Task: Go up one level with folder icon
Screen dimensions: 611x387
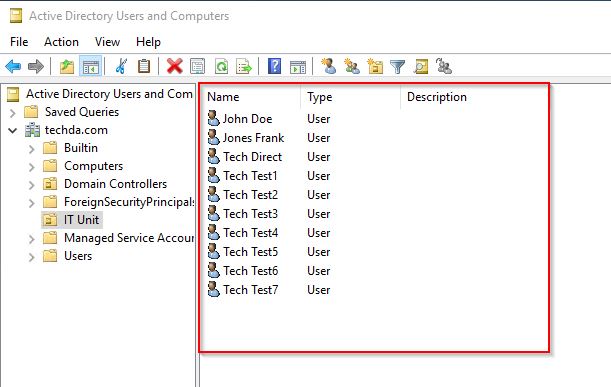Action: point(67,67)
